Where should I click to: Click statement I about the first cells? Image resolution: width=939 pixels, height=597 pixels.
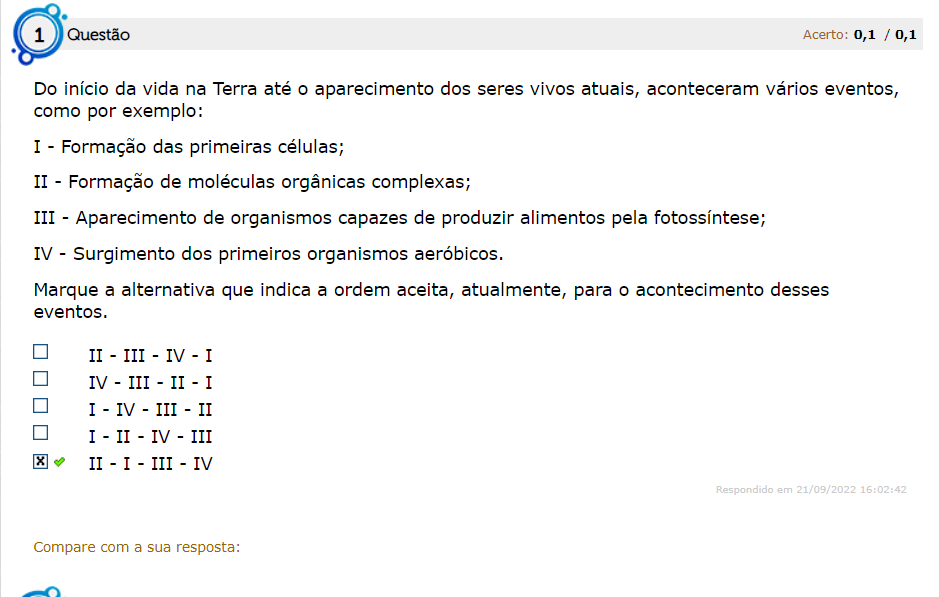coord(189,147)
